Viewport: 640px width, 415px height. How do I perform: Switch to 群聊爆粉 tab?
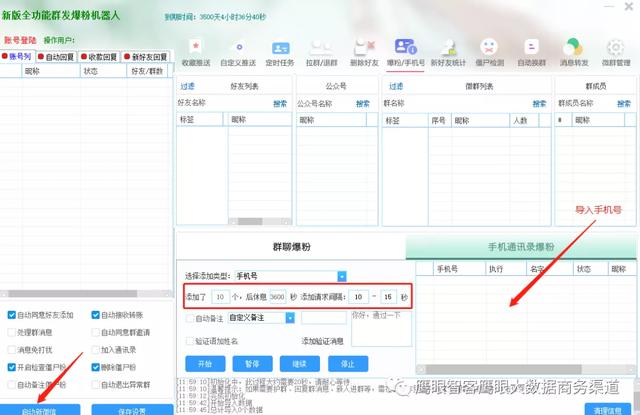pos(291,247)
